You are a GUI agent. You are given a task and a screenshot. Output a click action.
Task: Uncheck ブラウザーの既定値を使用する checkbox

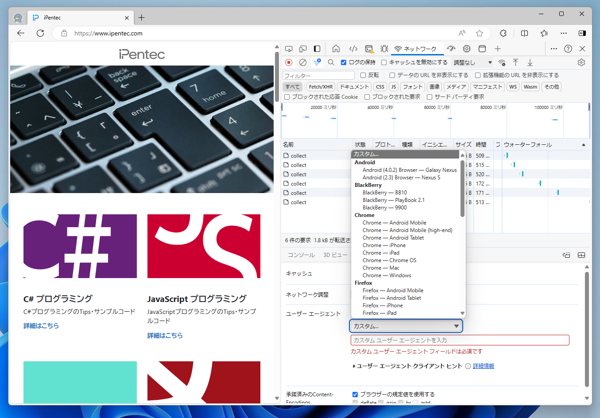tap(355, 394)
